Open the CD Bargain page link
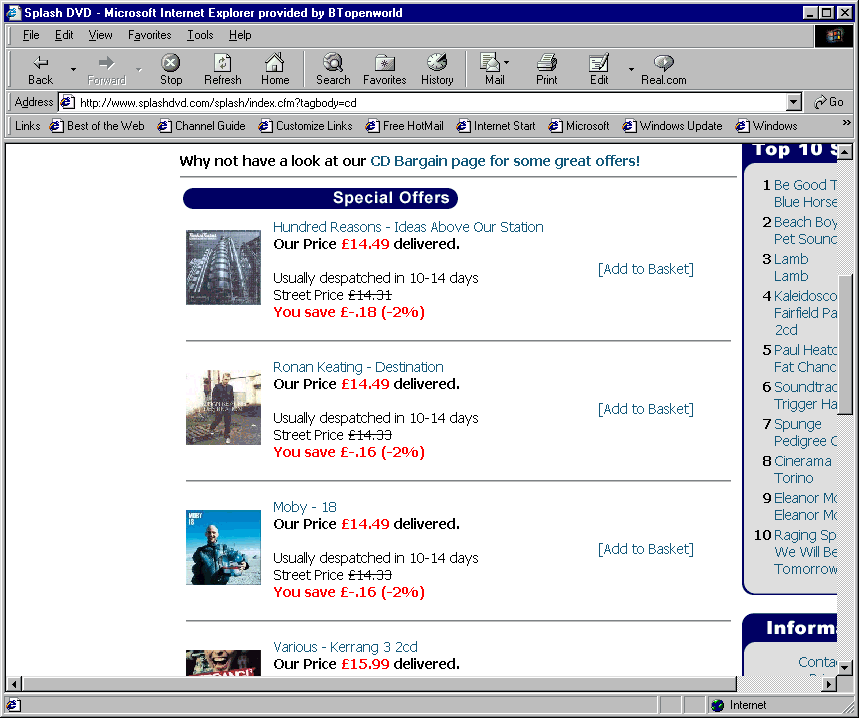Image resolution: width=859 pixels, height=718 pixels. 505,161
